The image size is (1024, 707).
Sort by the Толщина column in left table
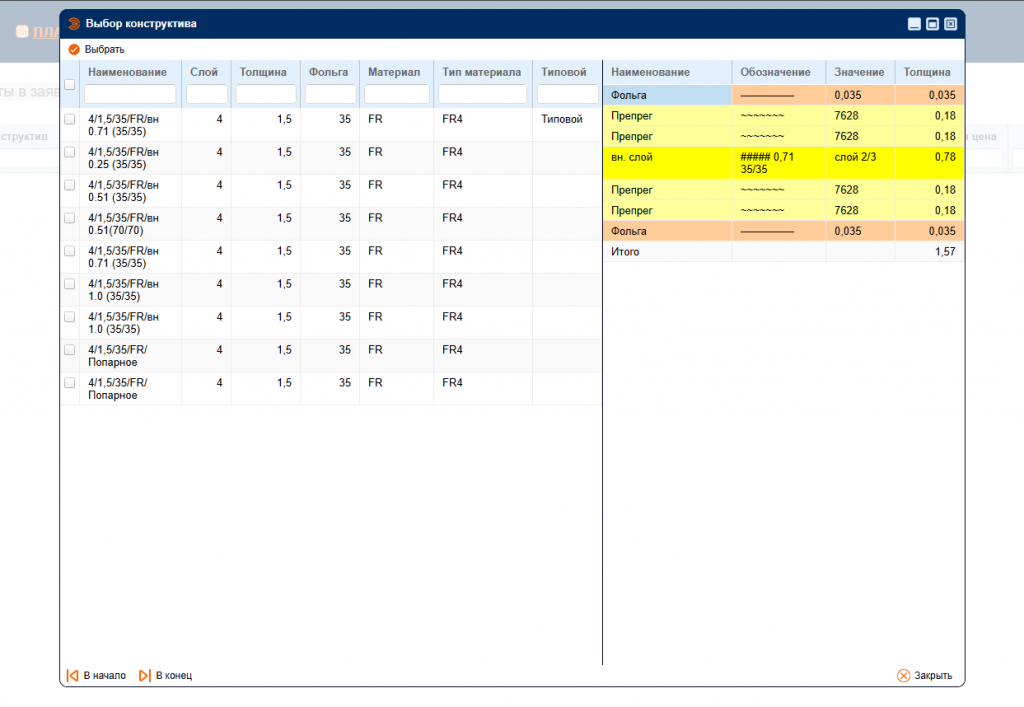(x=263, y=72)
